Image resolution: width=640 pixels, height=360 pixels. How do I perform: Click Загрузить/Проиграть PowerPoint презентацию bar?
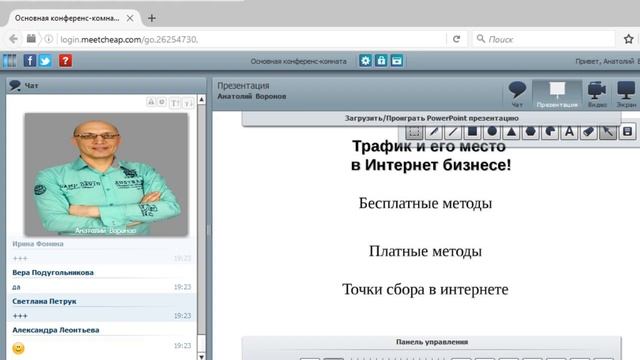(431, 118)
